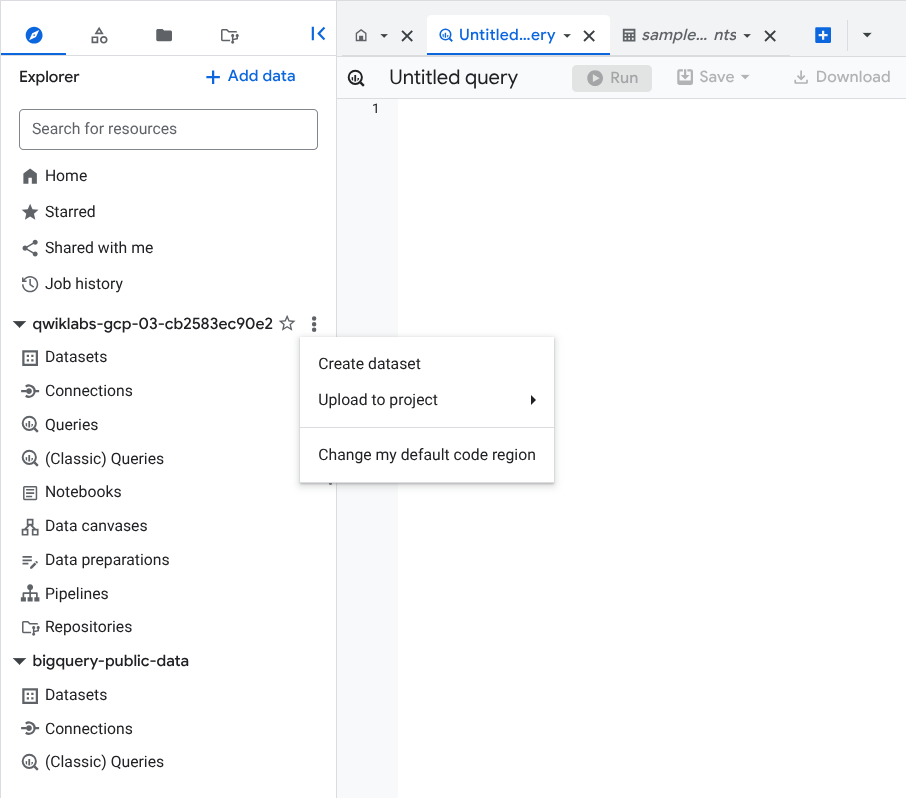The image size is (906, 798).
Task: Click the Add data button
Action: coord(249,76)
